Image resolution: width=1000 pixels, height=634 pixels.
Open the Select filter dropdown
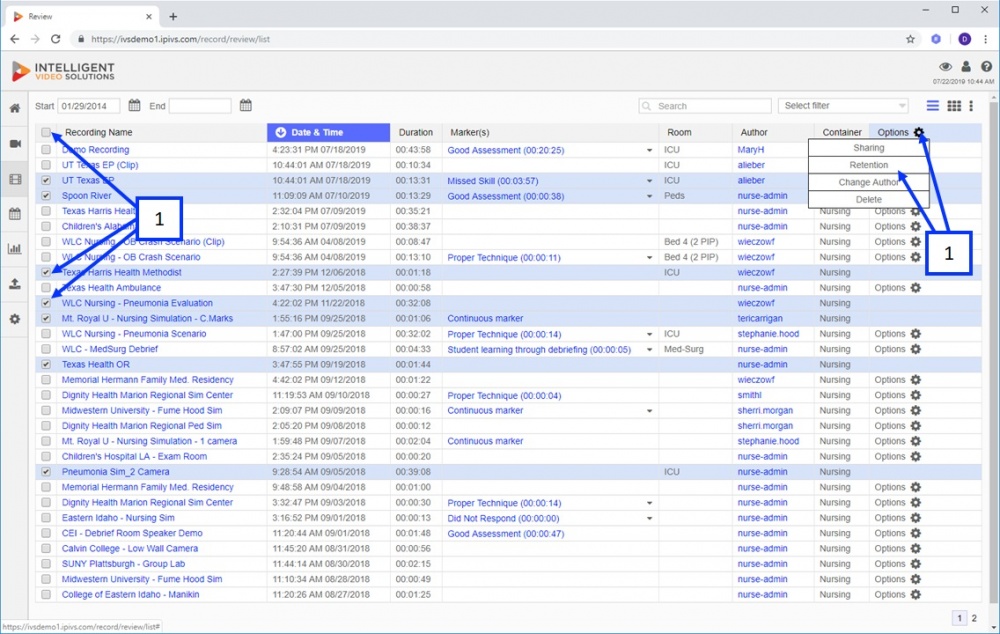844,106
